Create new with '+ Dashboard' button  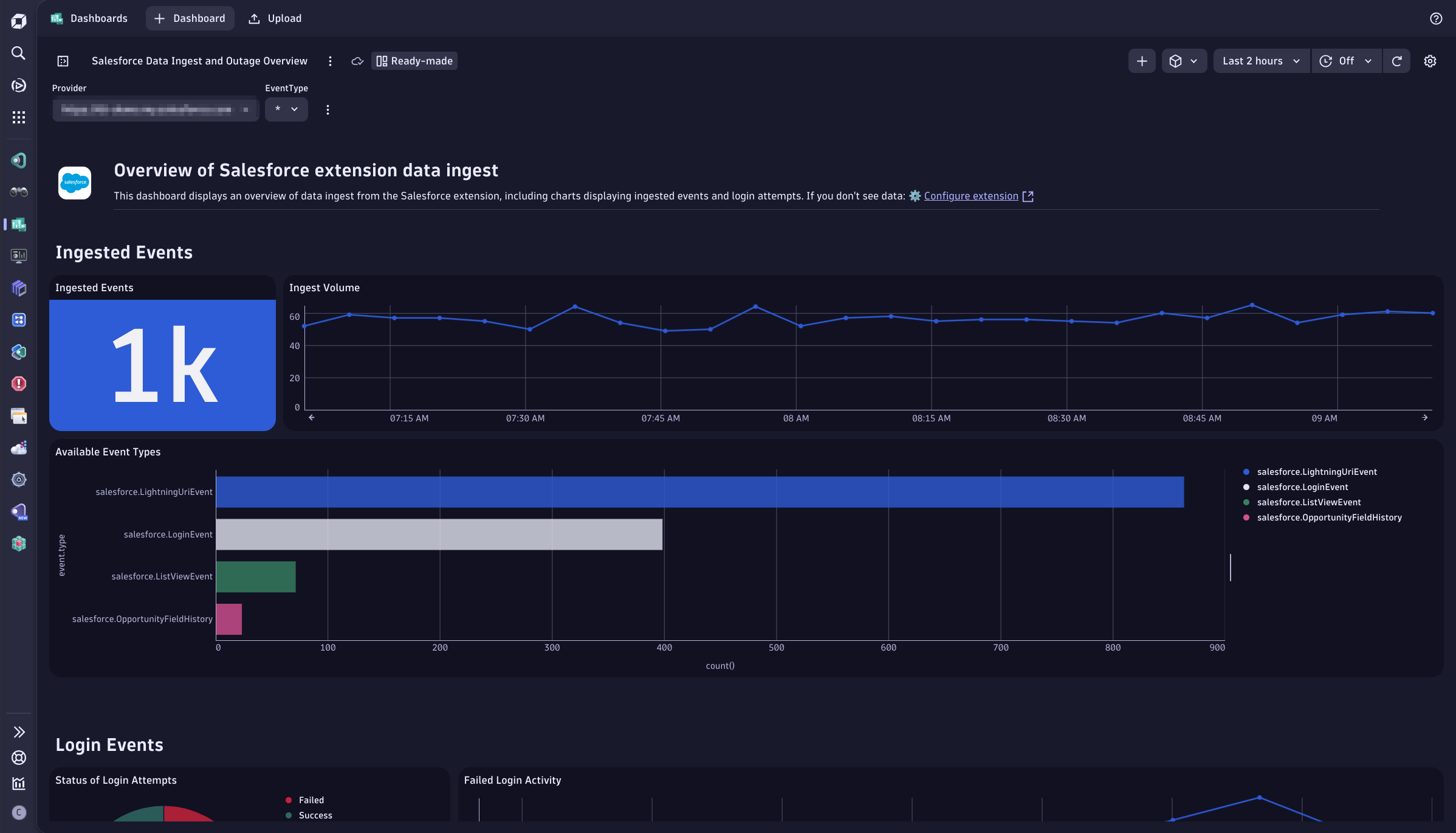point(190,18)
